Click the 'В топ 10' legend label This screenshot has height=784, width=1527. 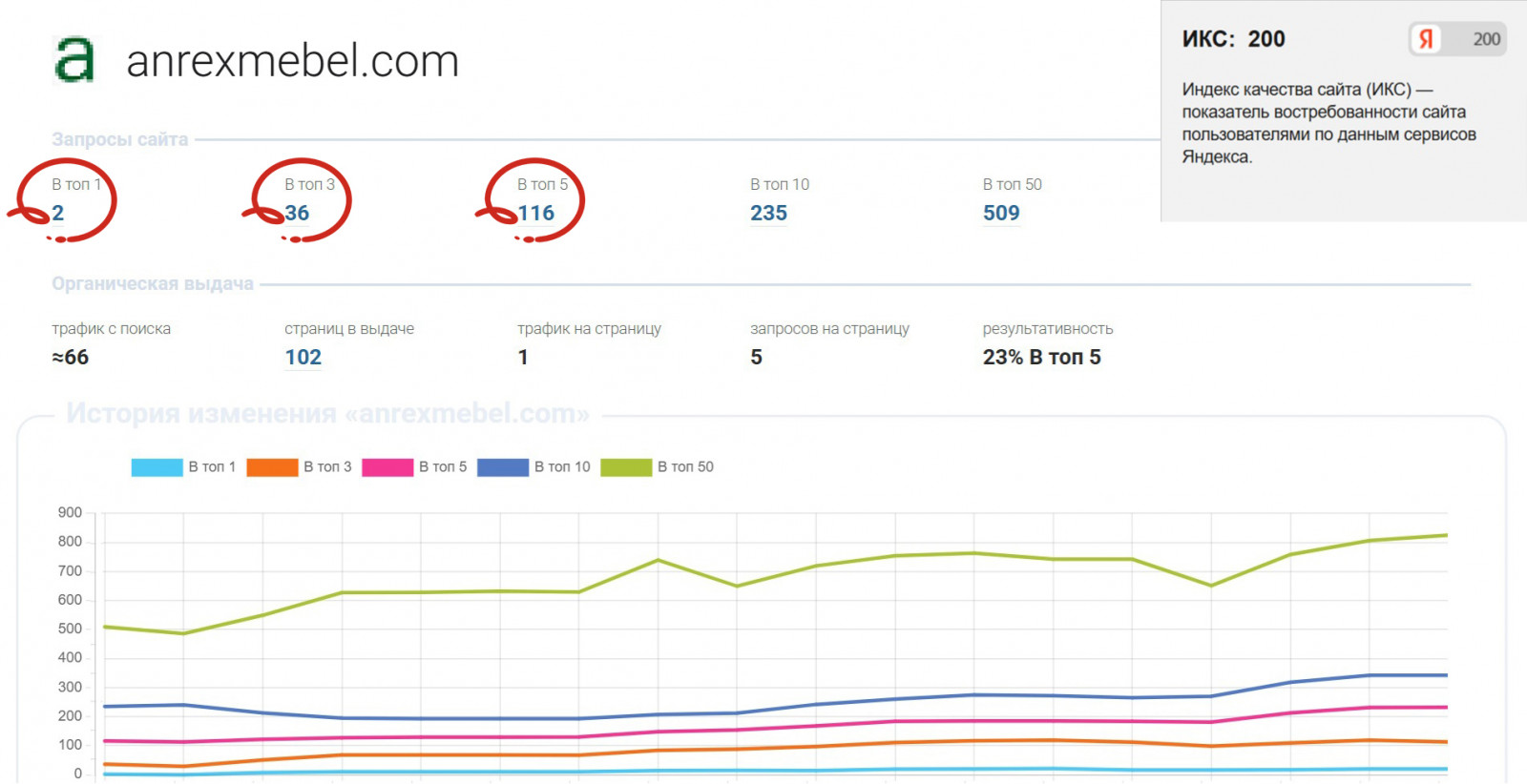click(x=562, y=467)
